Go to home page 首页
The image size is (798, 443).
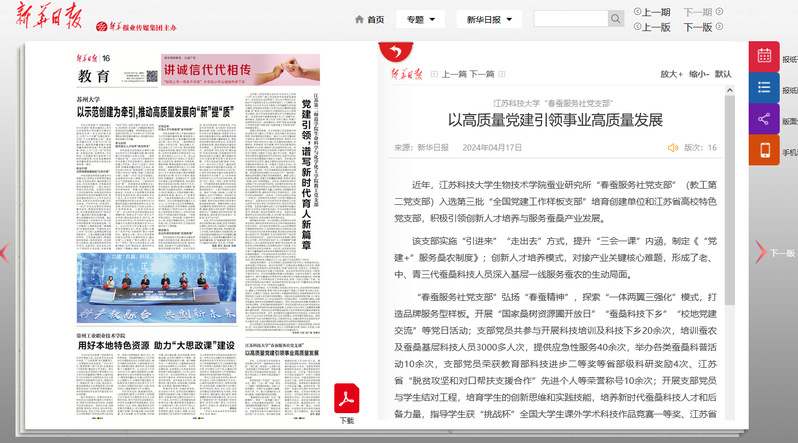(369, 19)
